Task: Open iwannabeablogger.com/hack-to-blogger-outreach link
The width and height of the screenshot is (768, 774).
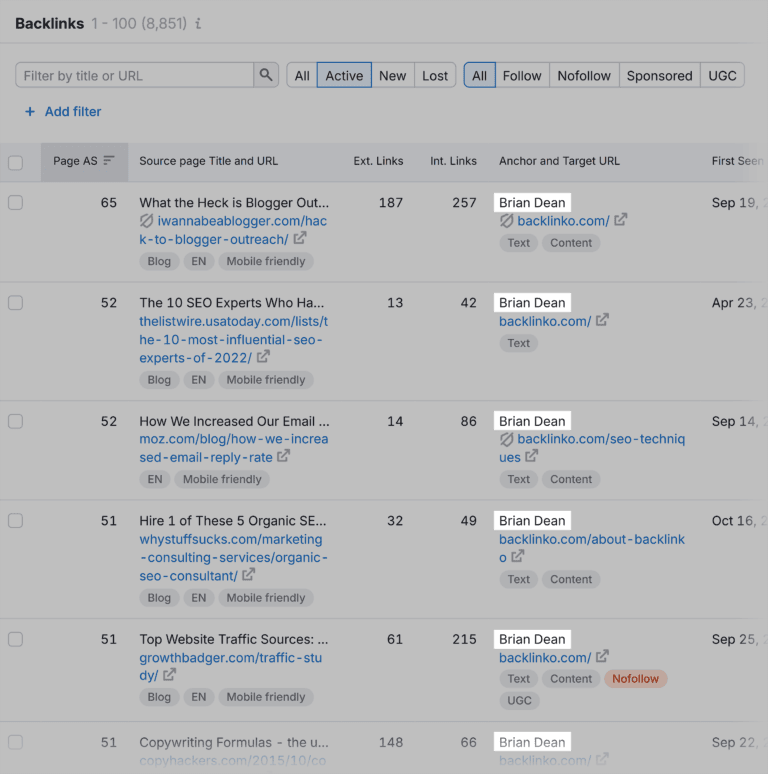Action: point(233,230)
